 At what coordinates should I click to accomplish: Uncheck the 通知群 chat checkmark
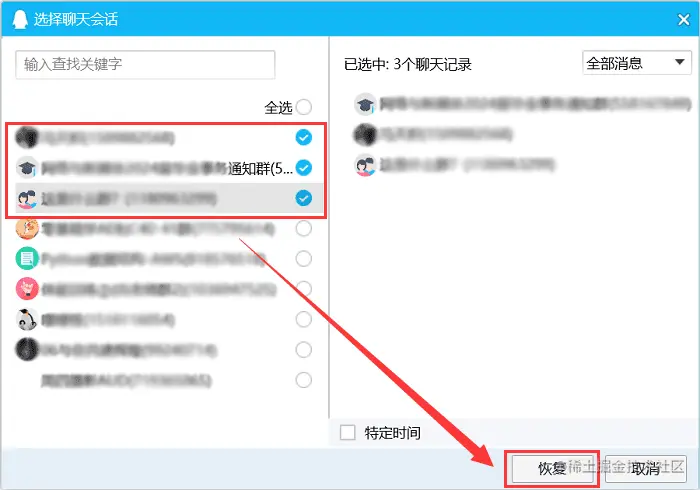point(304,168)
